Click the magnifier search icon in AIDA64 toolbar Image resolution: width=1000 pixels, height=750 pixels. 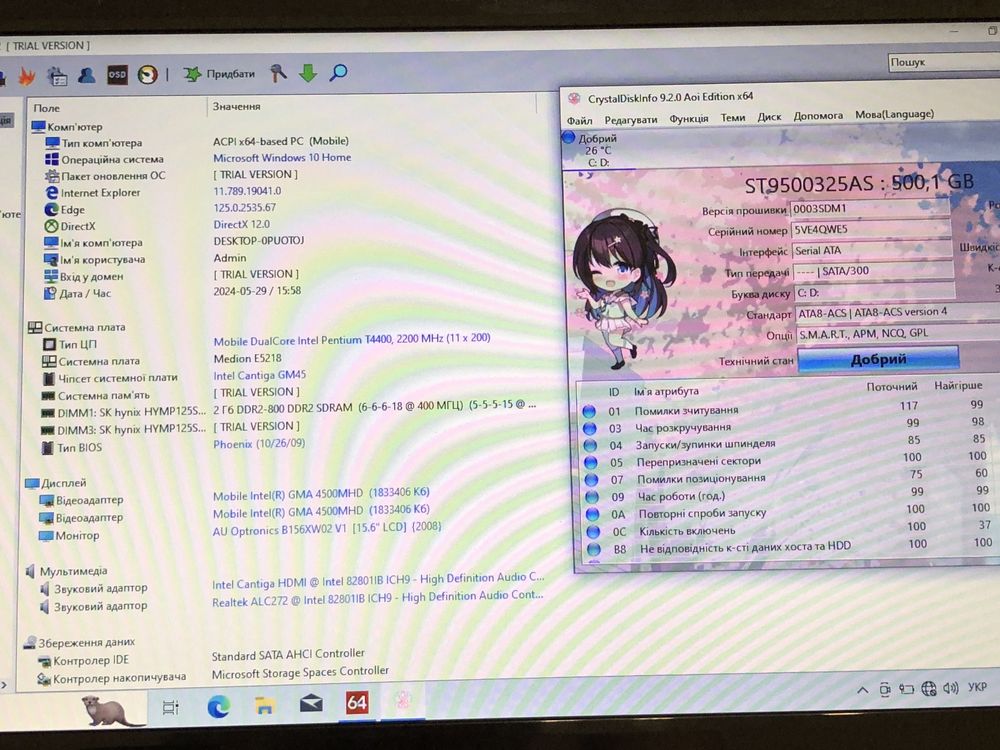coord(338,72)
